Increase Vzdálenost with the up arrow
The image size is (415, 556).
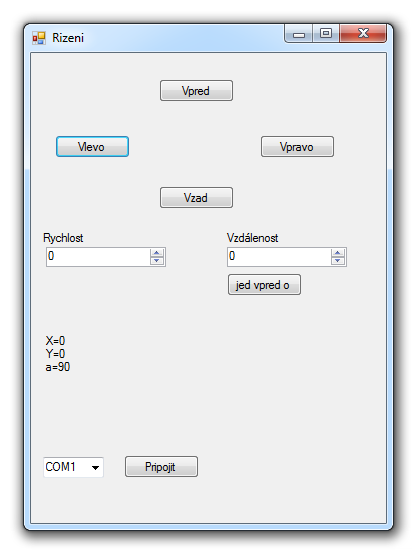coord(338,253)
